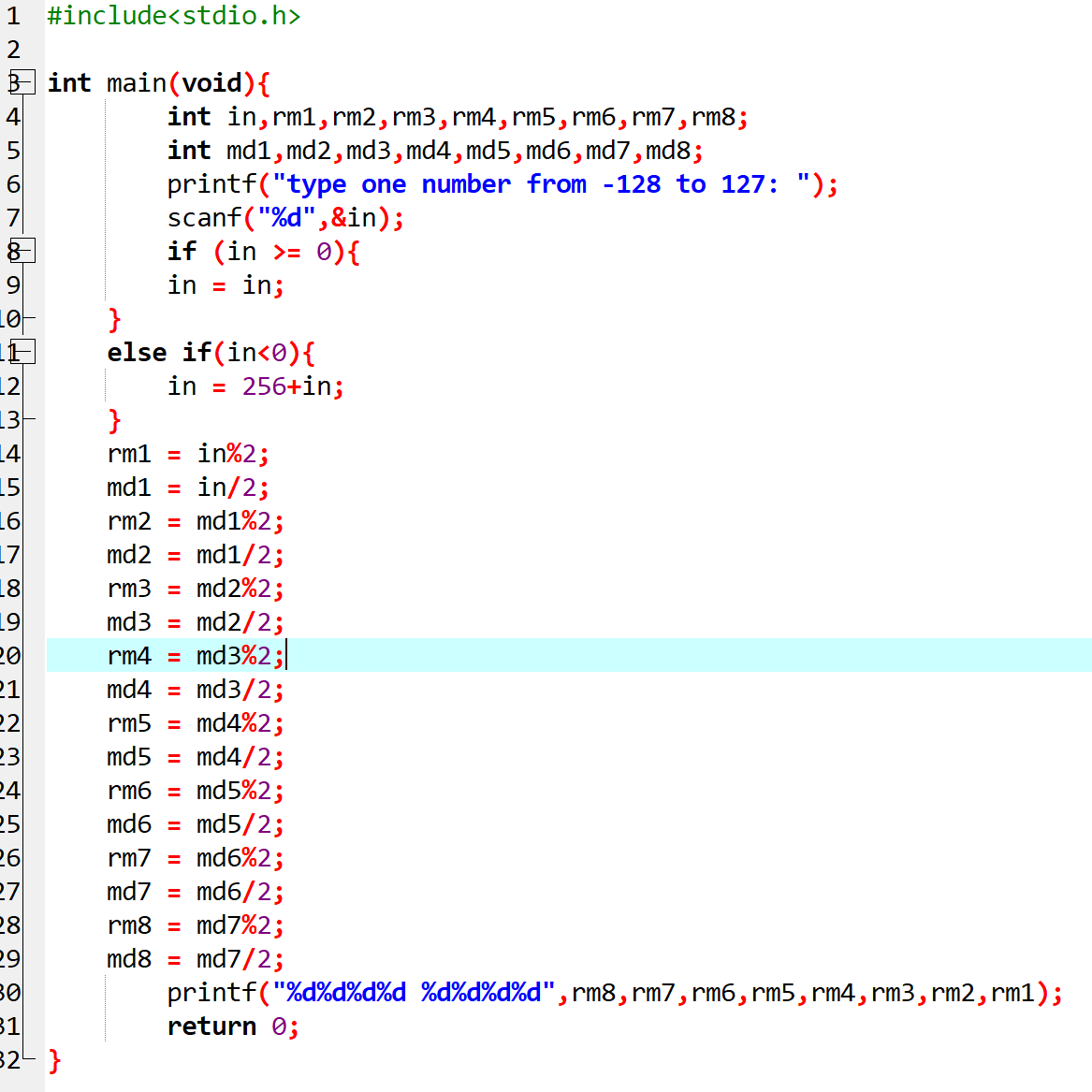1092x1092 pixels.
Task: Click the 'md3 = md2/2;' statement
Action: point(196,622)
